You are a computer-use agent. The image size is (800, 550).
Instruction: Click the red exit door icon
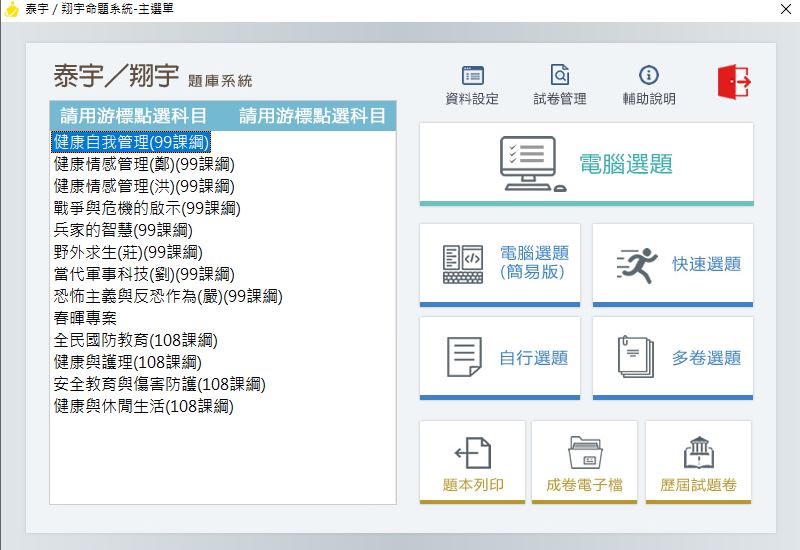click(733, 82)
